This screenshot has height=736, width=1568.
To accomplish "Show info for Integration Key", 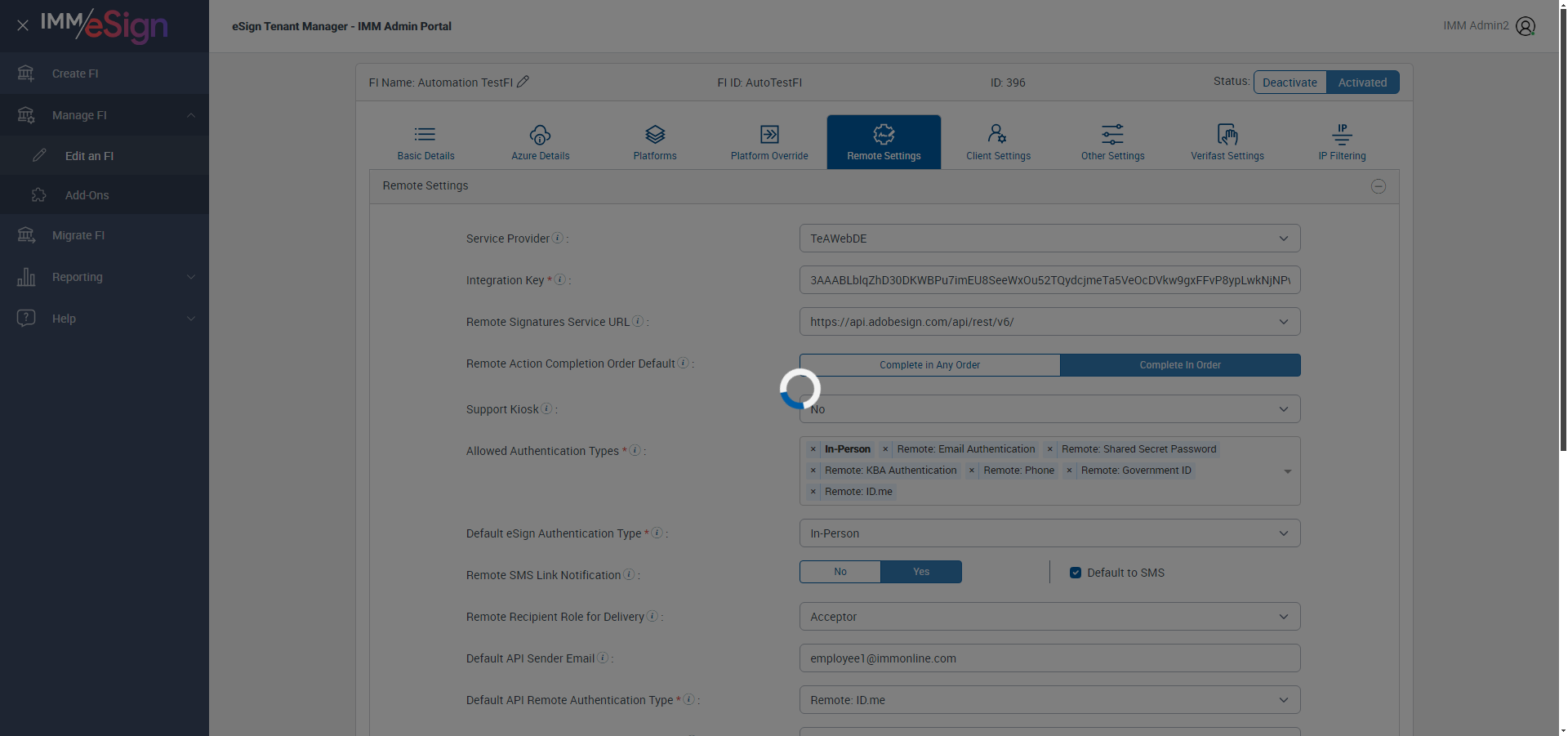I will 560,279.
